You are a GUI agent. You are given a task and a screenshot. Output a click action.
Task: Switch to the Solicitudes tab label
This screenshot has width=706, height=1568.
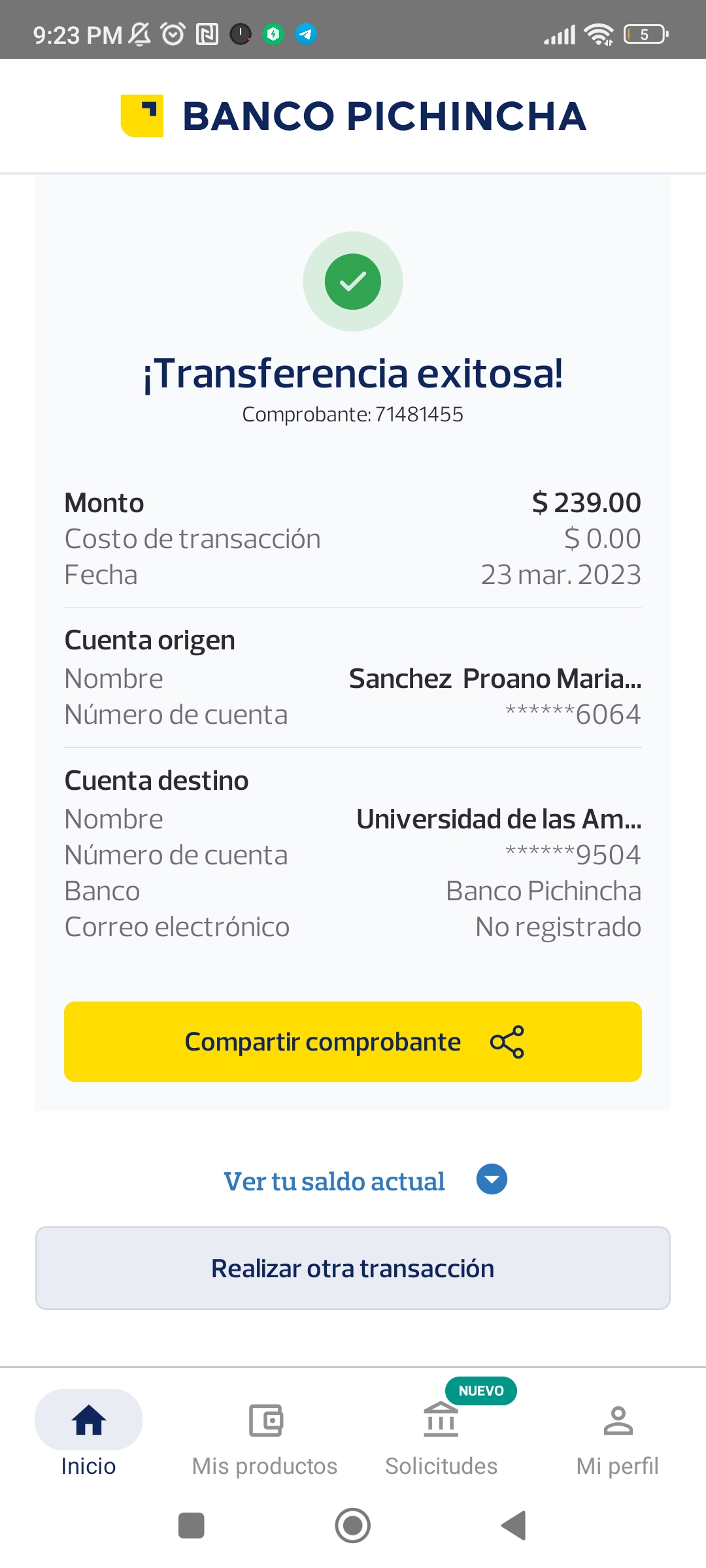pos(441,1466)
